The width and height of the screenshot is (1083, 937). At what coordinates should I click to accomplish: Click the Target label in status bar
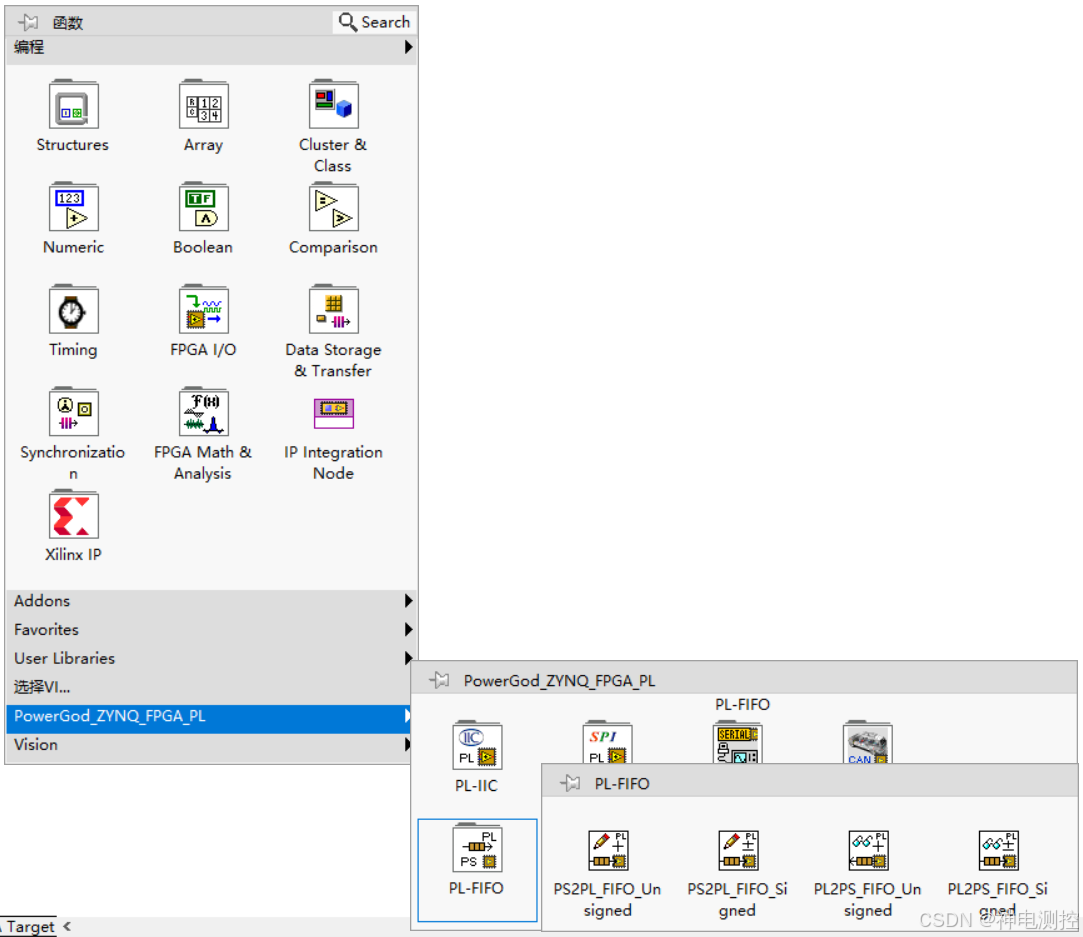[30, 927]
